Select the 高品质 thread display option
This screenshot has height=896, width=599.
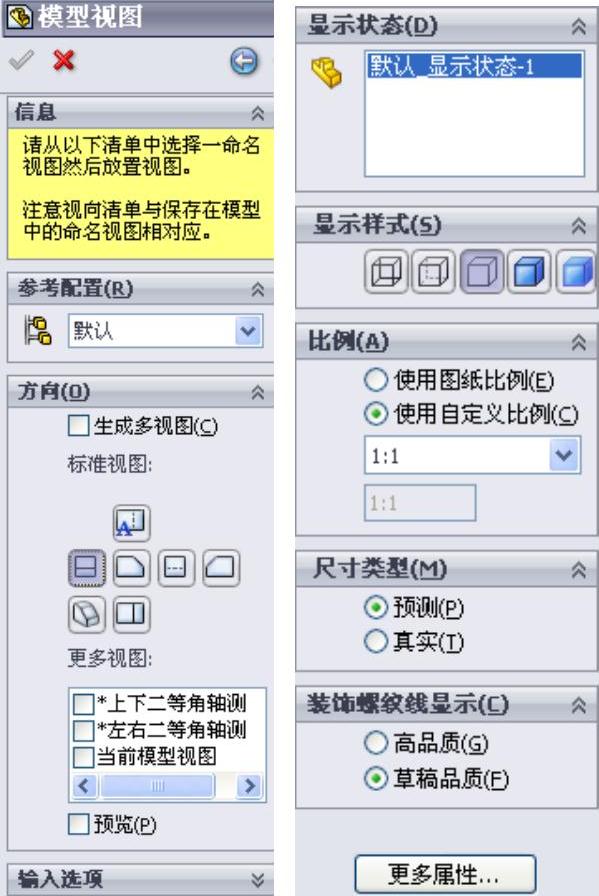[x=376, y=743]
